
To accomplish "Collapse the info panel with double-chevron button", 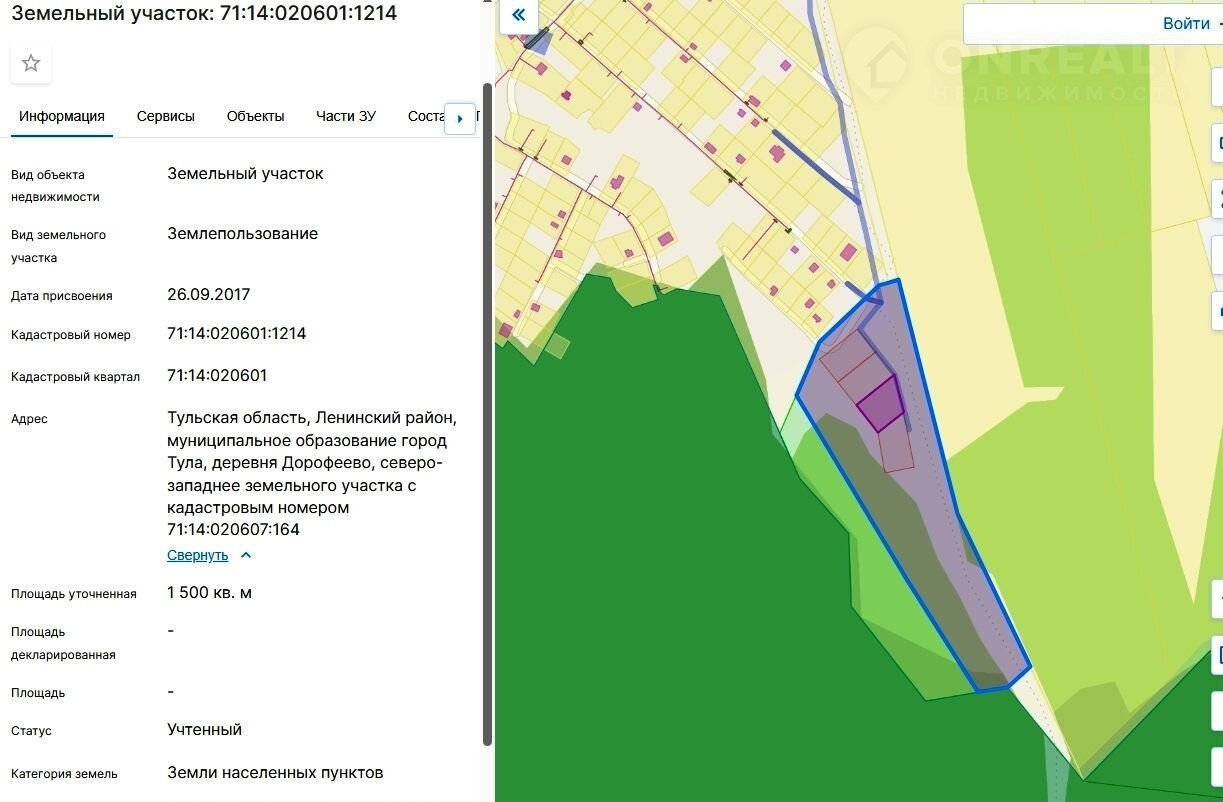I will click(x=518, y=16).
